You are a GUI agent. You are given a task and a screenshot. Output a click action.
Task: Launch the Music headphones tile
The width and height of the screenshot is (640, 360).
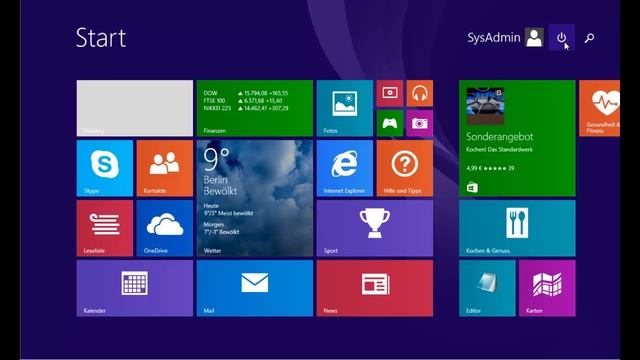pos(420,93)
